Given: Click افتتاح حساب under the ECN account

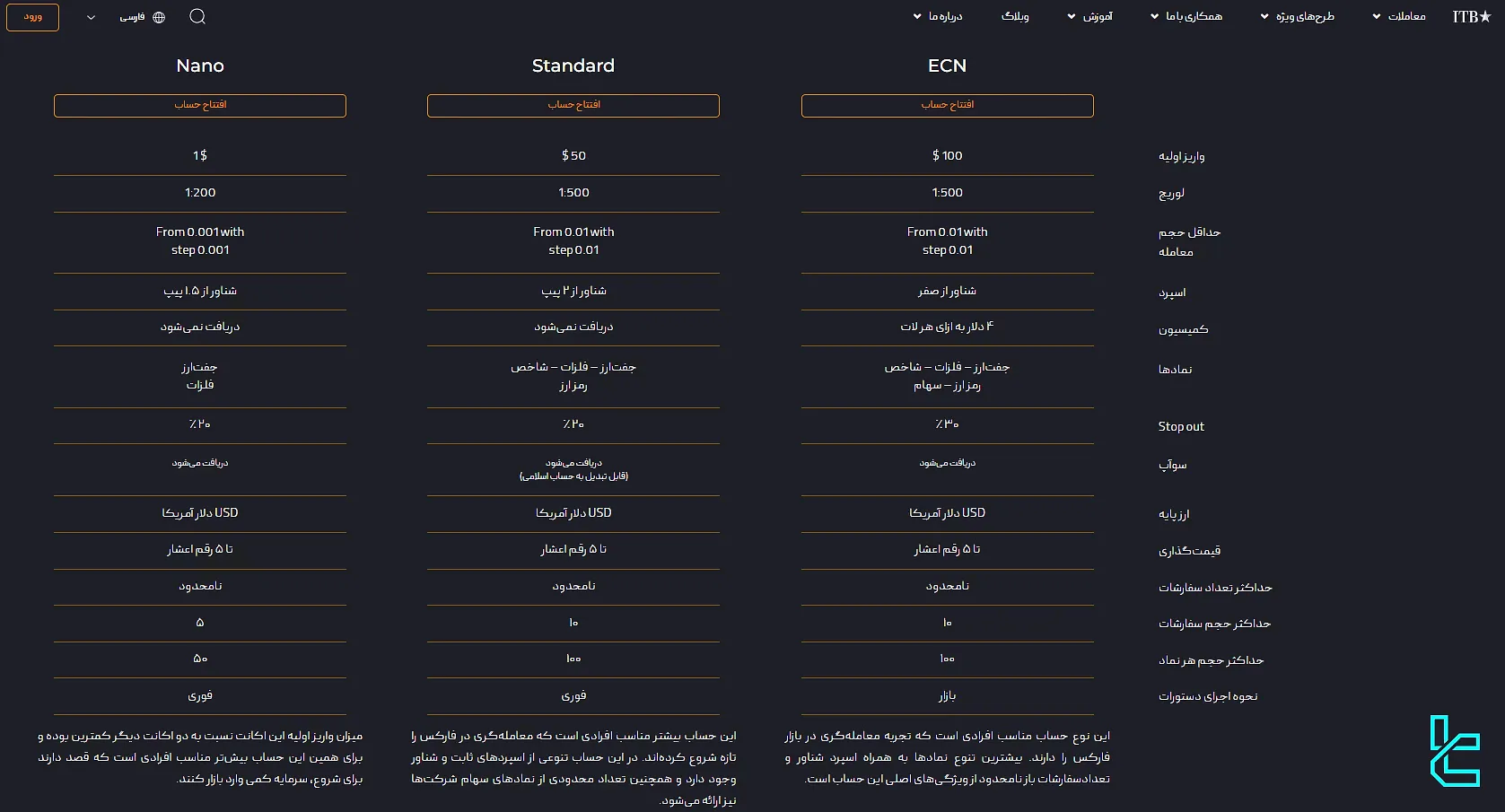Looking at the screenshot, I should (947, 105).
